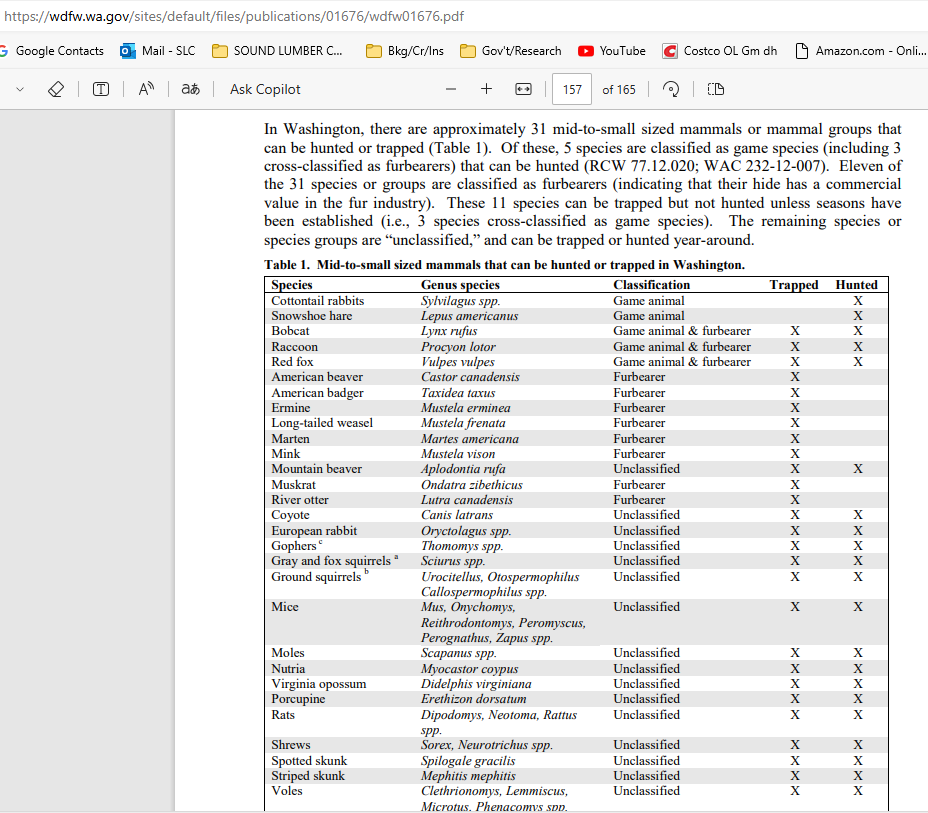Click the 'Striped skunk' species cell
Image resolution: width=928 pixels, height=813 pixels.
coord(308,776)
